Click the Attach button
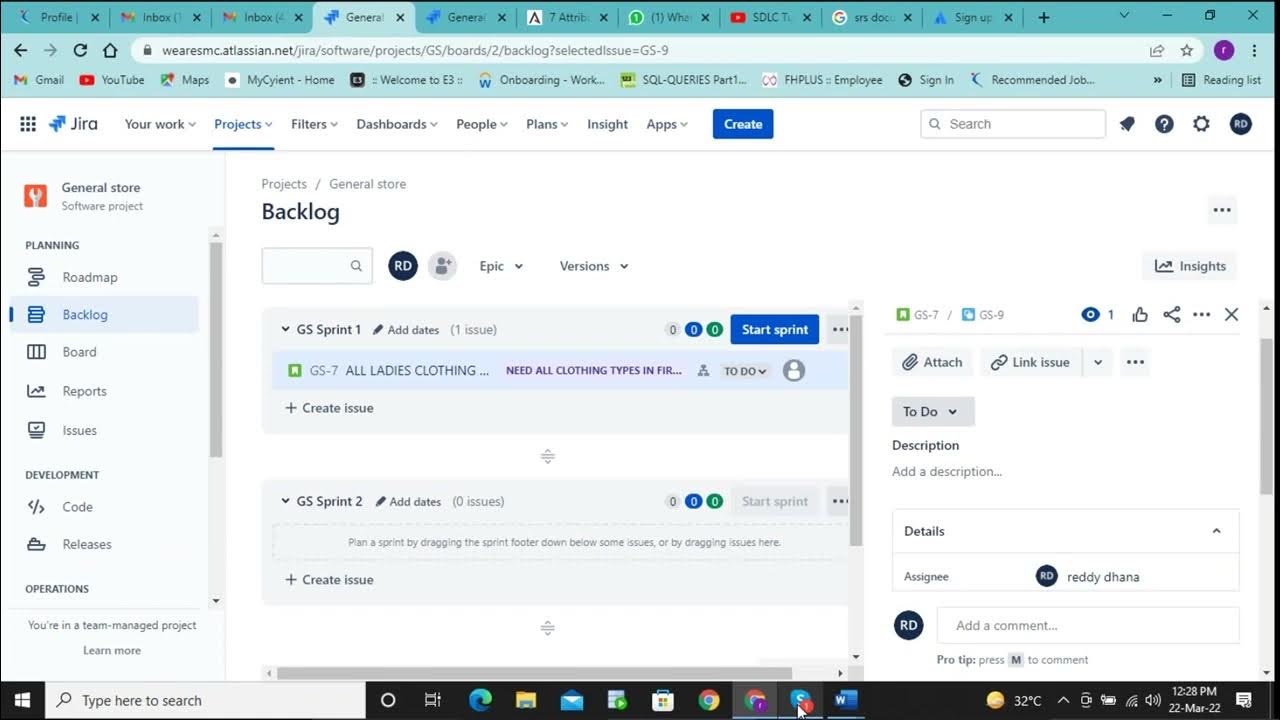Screen dimensions: 1280x720 (x=932, y=362)
